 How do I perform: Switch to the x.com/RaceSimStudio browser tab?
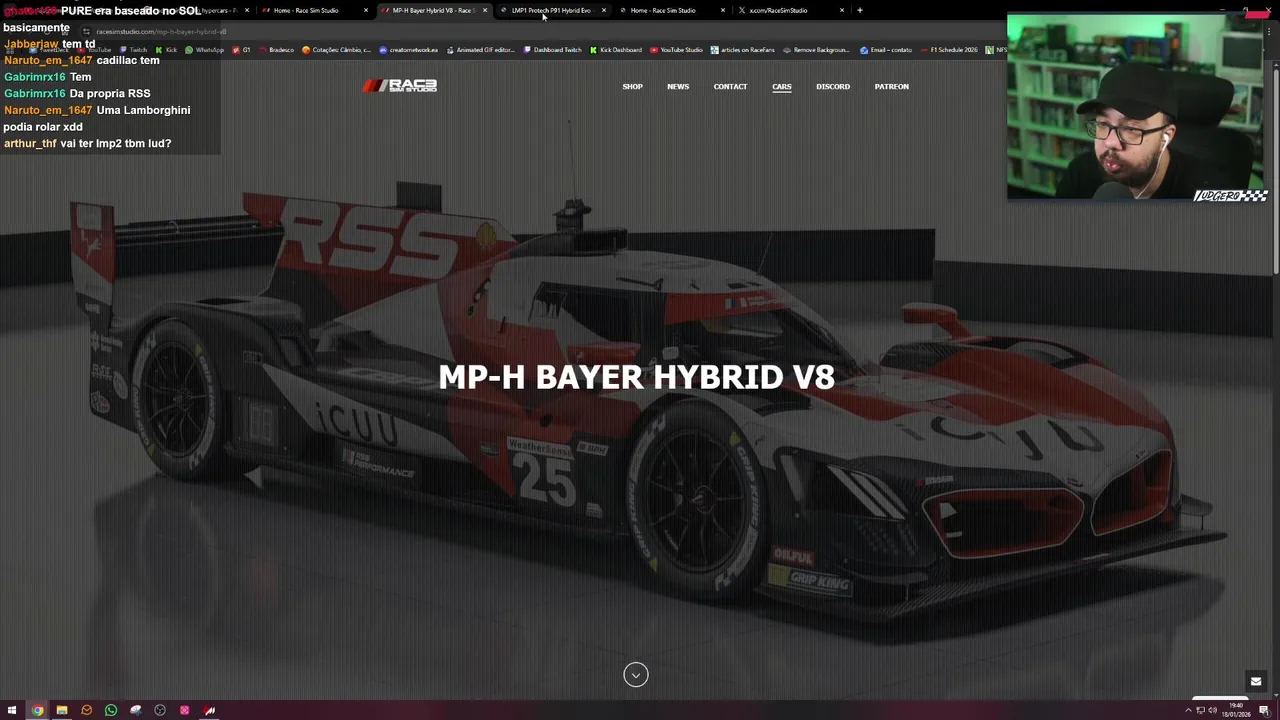778,10
